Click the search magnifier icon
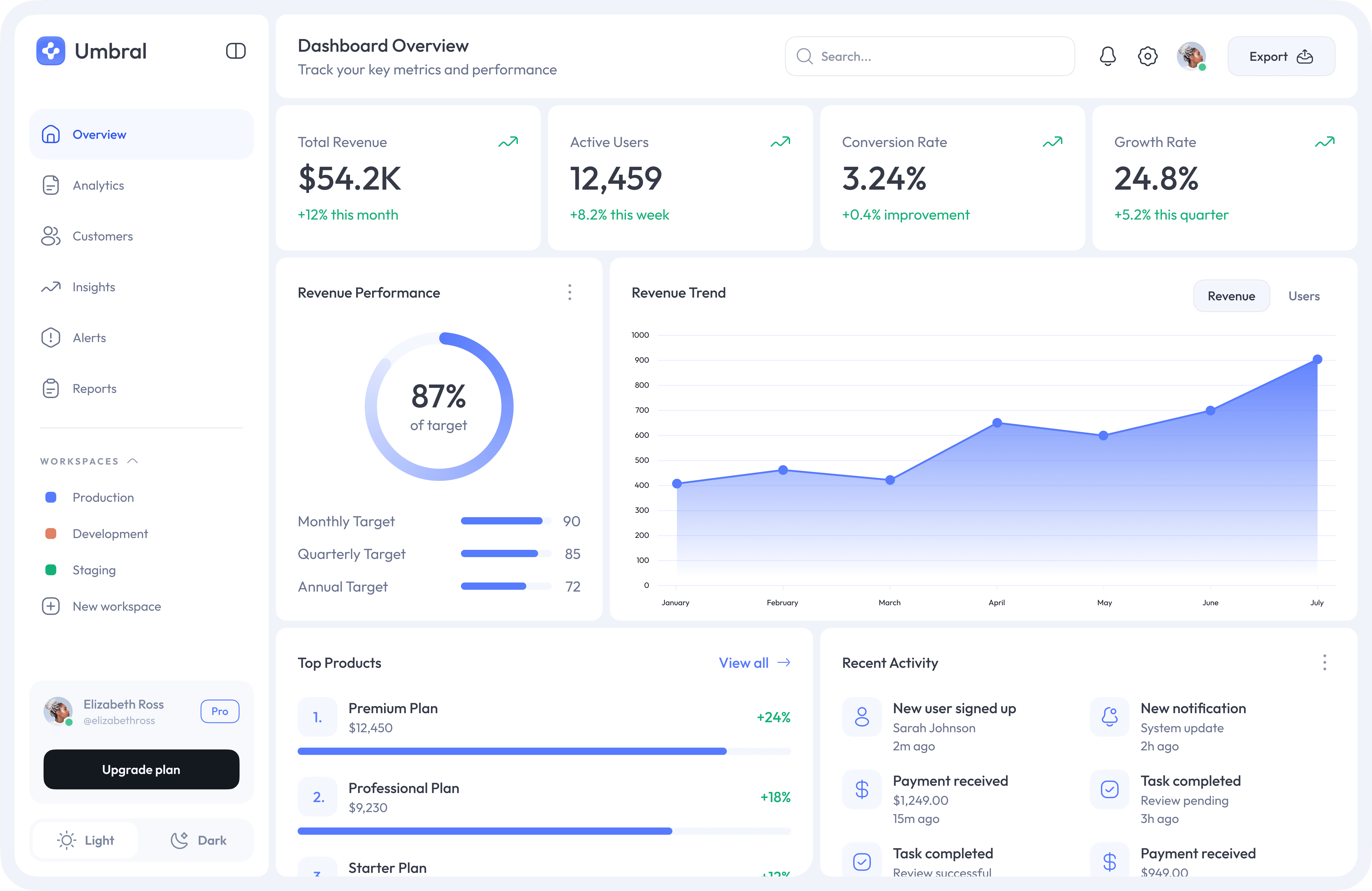 point(804,56)
